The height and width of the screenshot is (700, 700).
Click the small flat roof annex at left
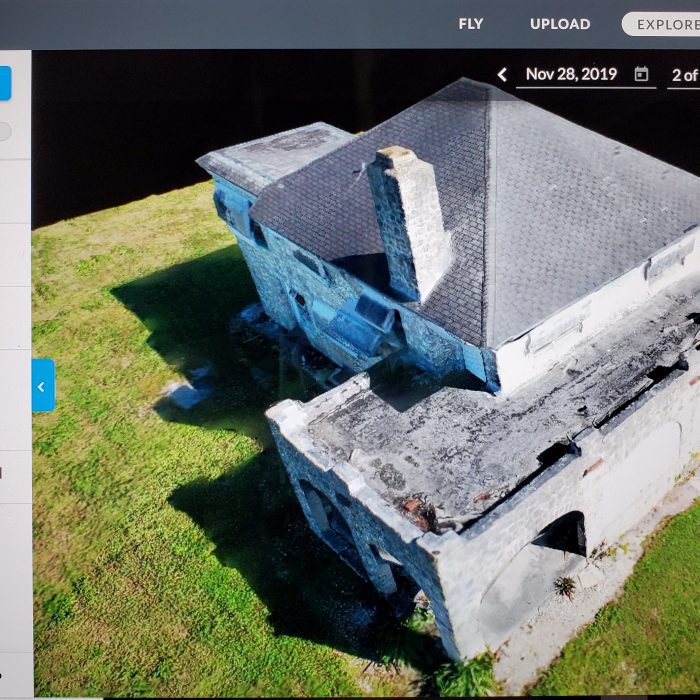click(x=275, y=155)
